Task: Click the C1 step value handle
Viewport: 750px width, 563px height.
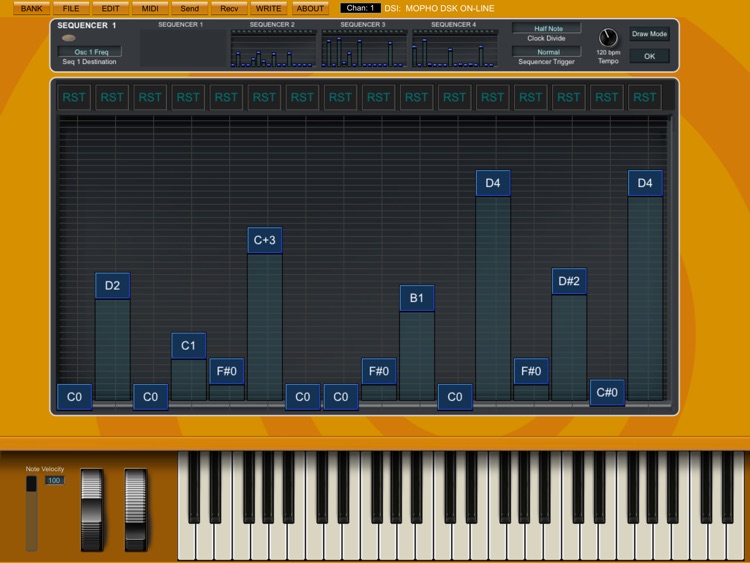Action: 188,345
